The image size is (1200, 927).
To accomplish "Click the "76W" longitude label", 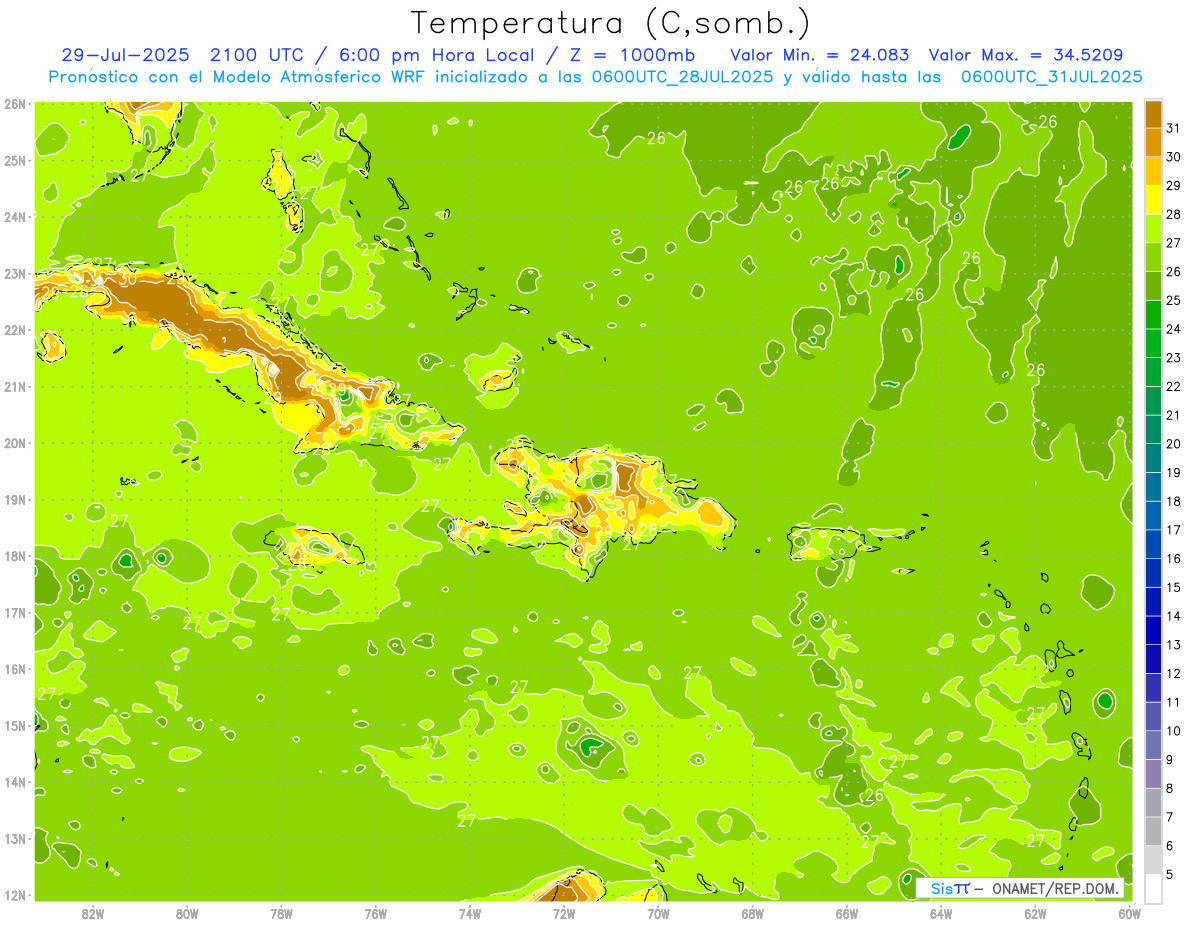I will [x=375, y=914].
